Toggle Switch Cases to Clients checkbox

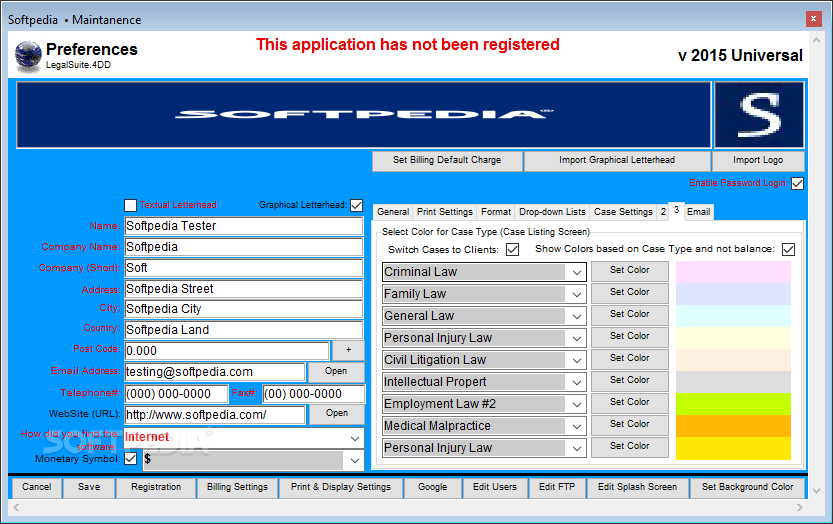[x=512, y=250]
